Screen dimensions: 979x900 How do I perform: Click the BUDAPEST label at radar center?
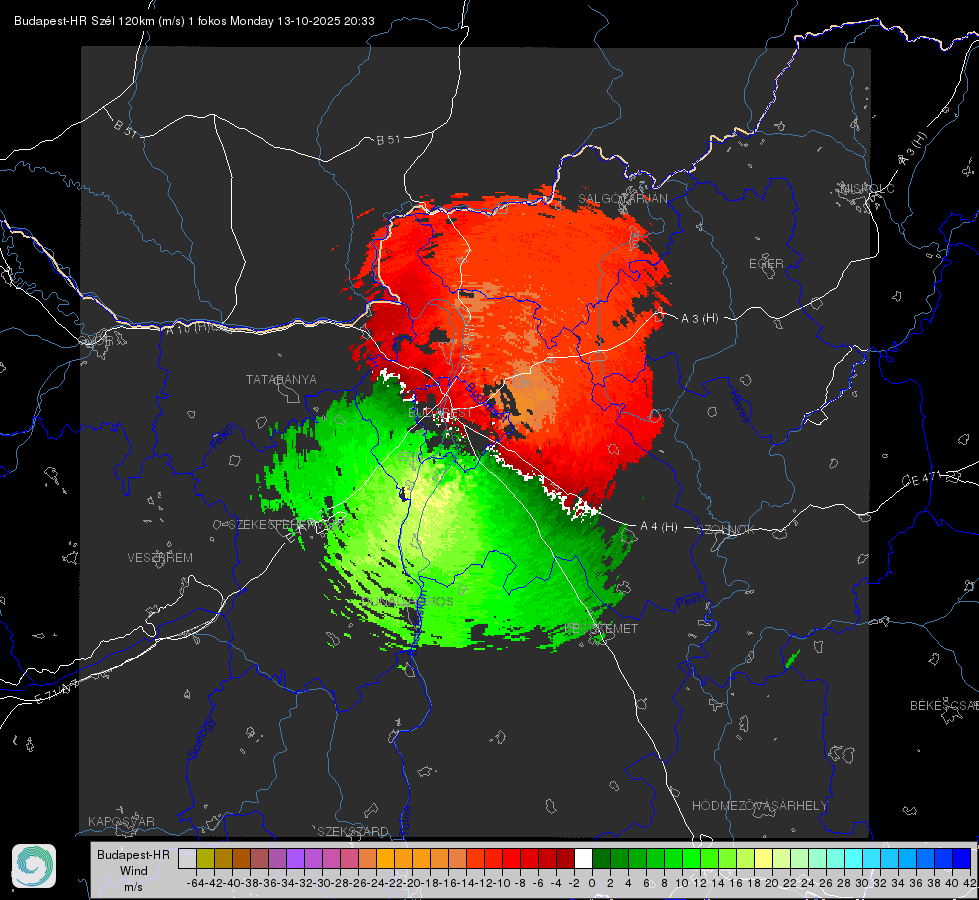coord(440,413)
